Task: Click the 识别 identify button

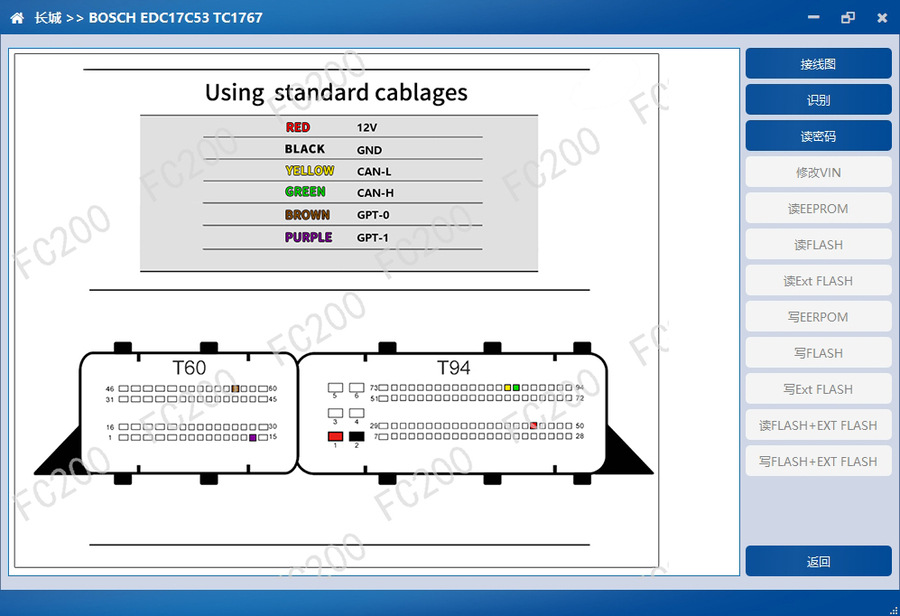Action: [818, 100]
